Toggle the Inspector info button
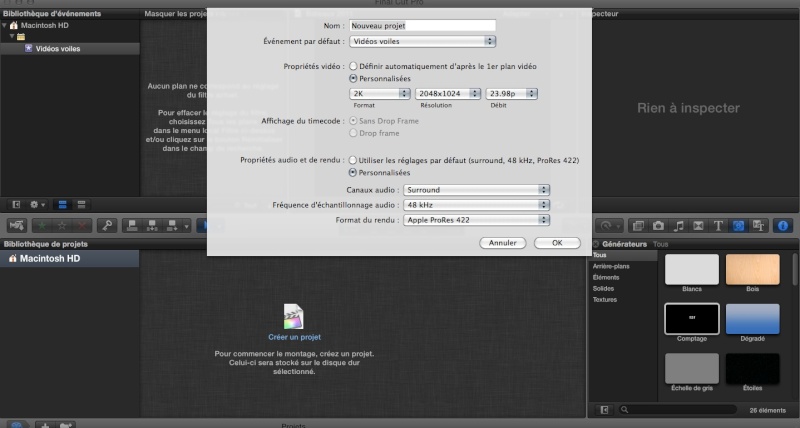The image size is (800, 428). 783,226
